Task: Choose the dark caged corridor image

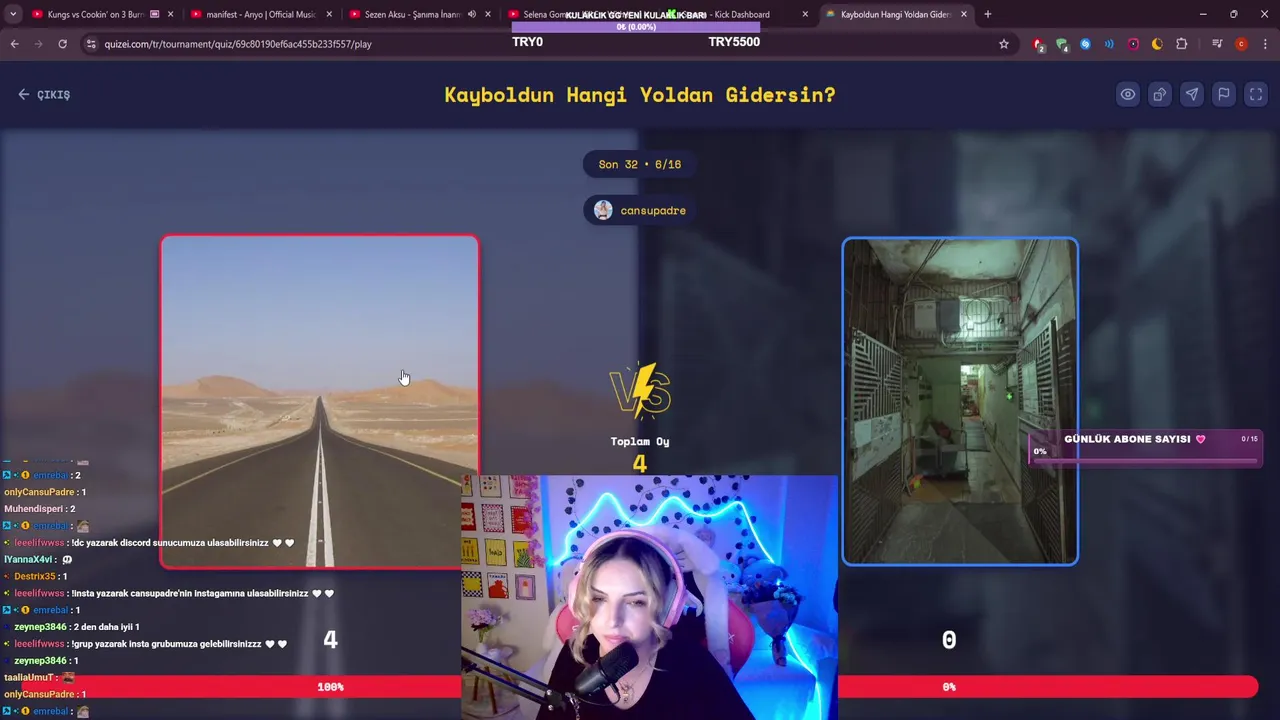Action: pos(960,401)
